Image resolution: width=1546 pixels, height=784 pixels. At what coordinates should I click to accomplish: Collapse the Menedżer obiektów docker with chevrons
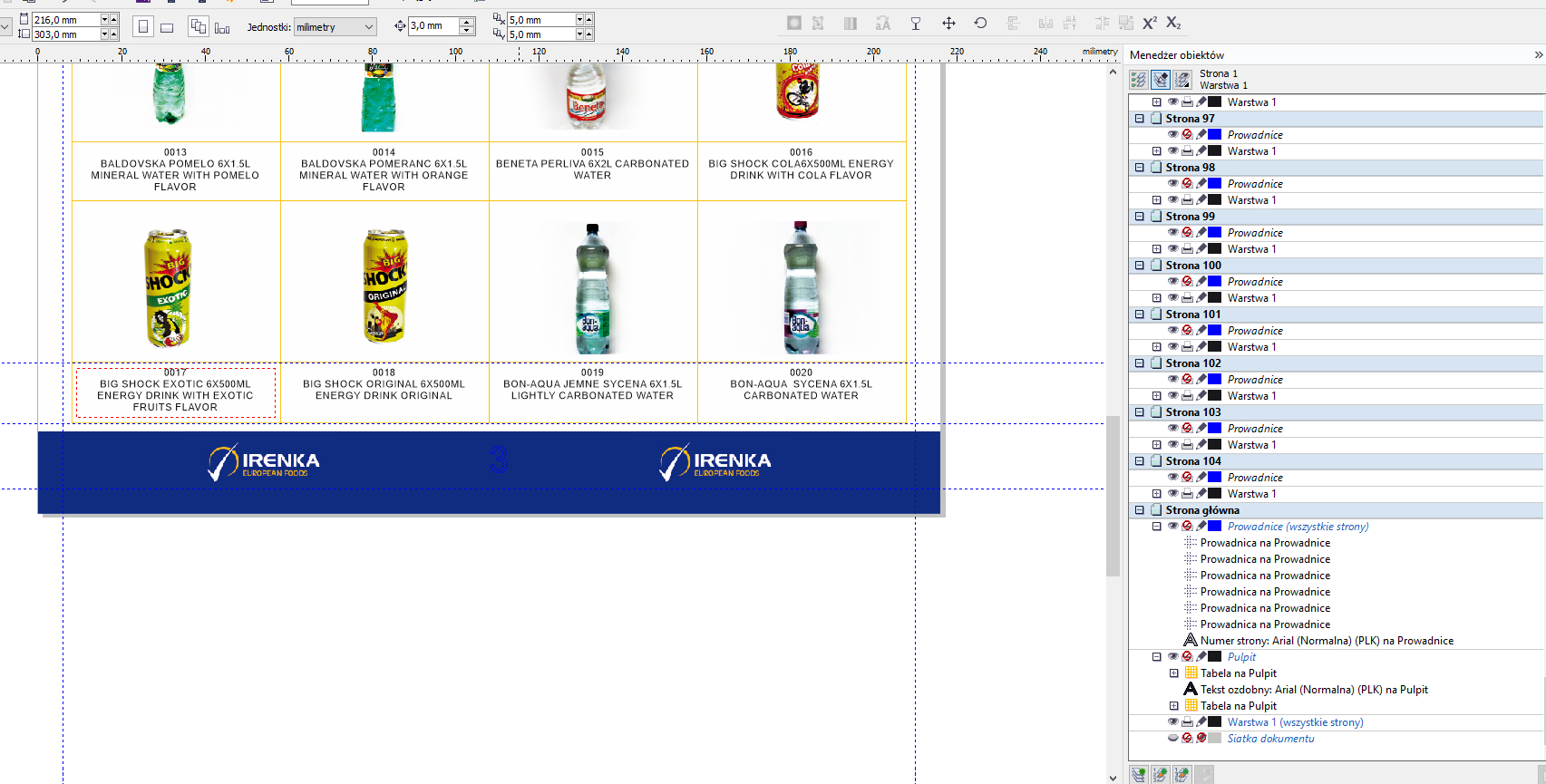click(x=1538, y=55)
